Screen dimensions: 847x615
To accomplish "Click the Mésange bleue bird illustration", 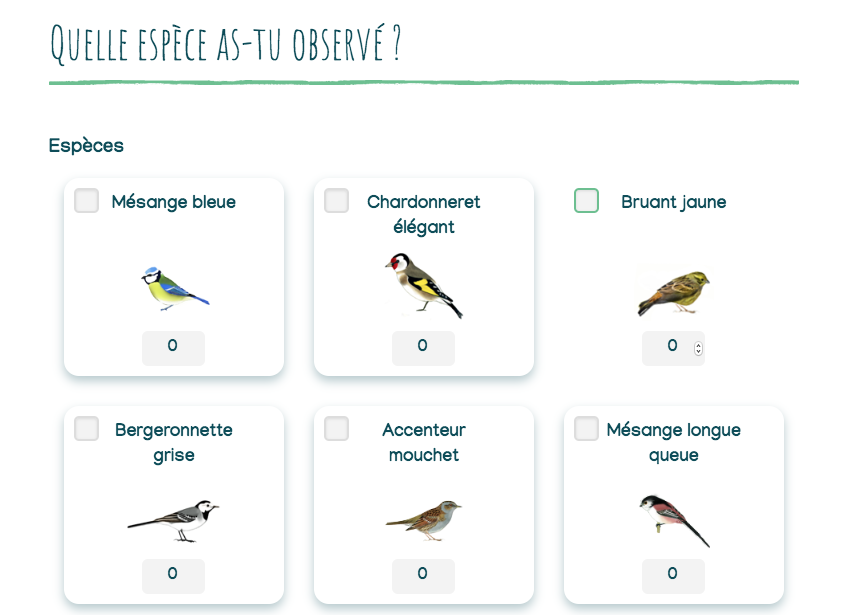I will [174, 288].
